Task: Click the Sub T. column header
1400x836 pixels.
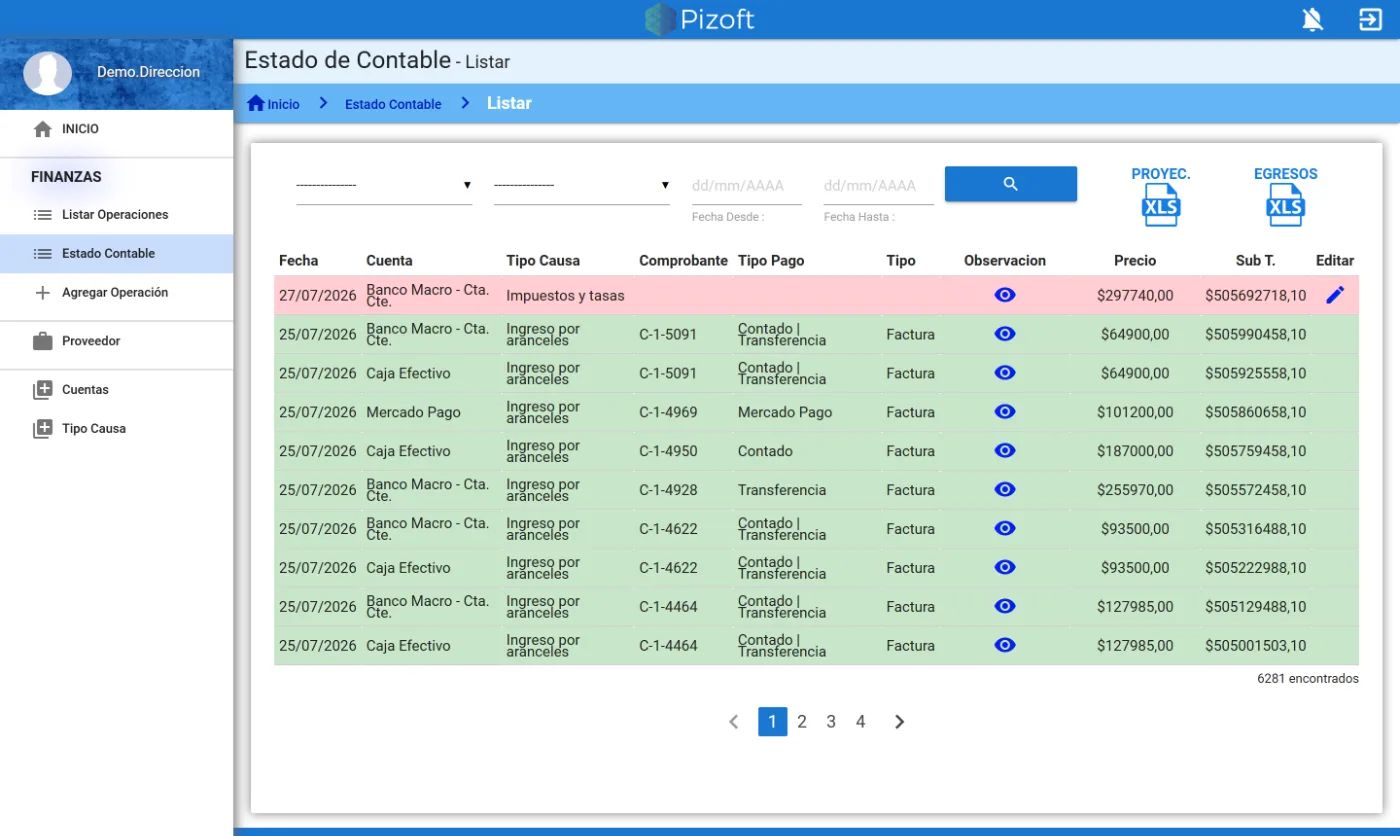Action: tap(1255, 261)
